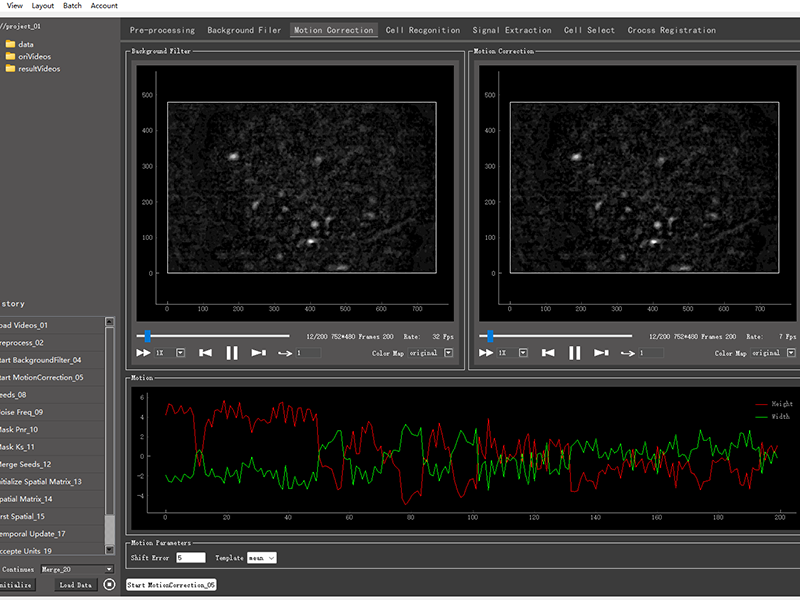This screenshot has width=800, height=600.
Task: Select the First Spatial_15 history entry
Action: coord(51,516)
